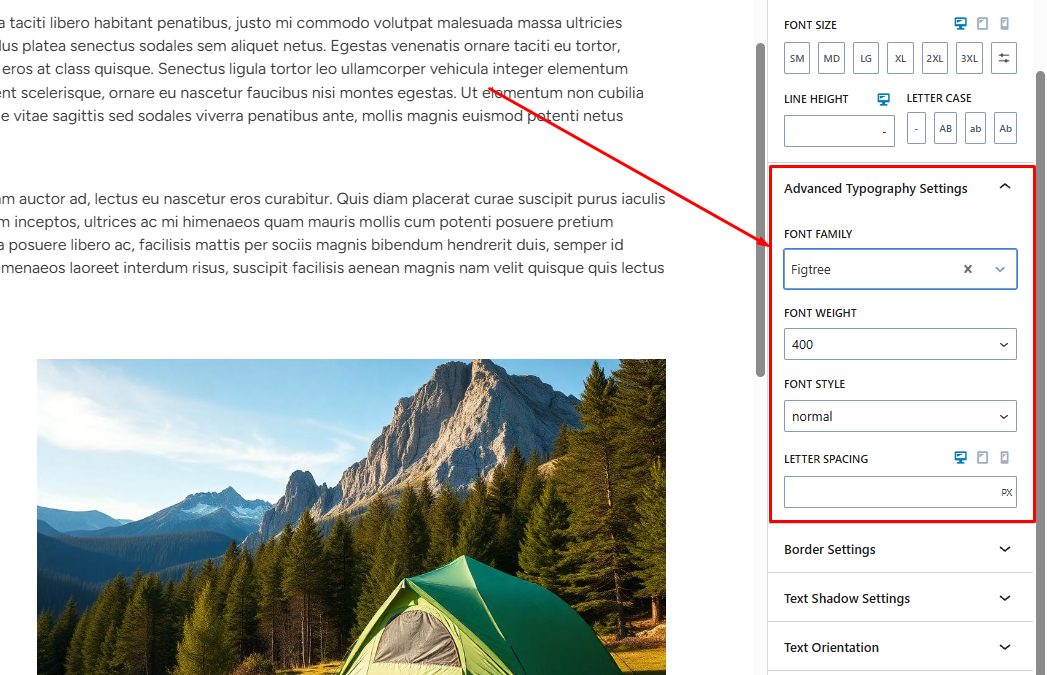Click the Letter Spacing input field

click(x=890, y=492)
